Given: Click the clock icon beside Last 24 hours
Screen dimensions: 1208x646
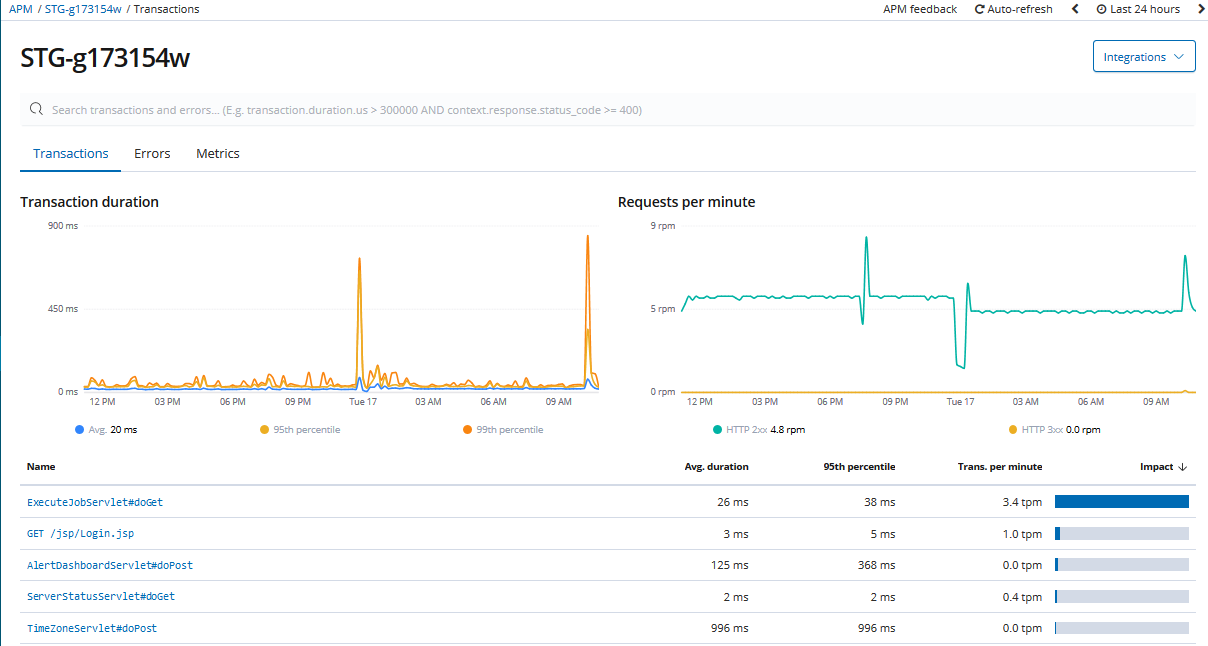Looking at the screenshot, I should click(x=1101, y=9).
